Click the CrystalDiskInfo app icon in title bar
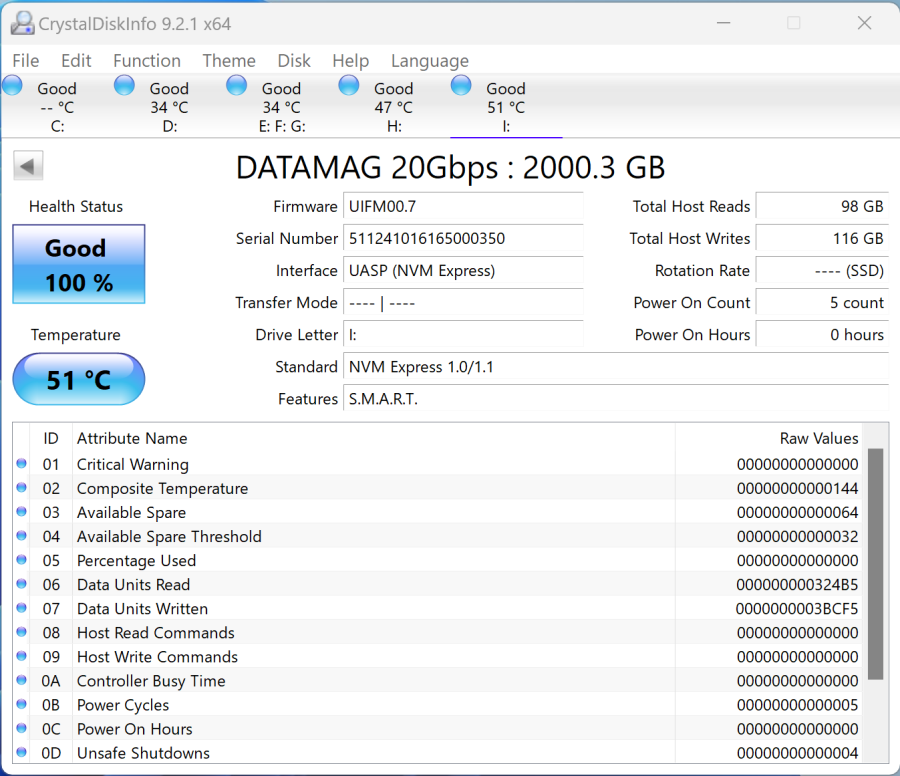Image resolution: width=900 pixels, height=776 pixels. point(22,23)
